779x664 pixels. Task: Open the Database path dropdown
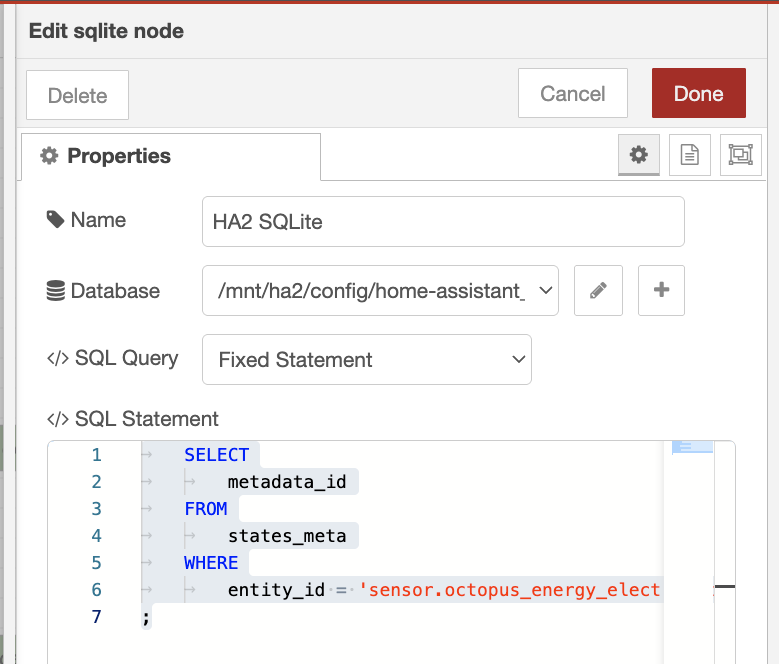tap(380, 291)
